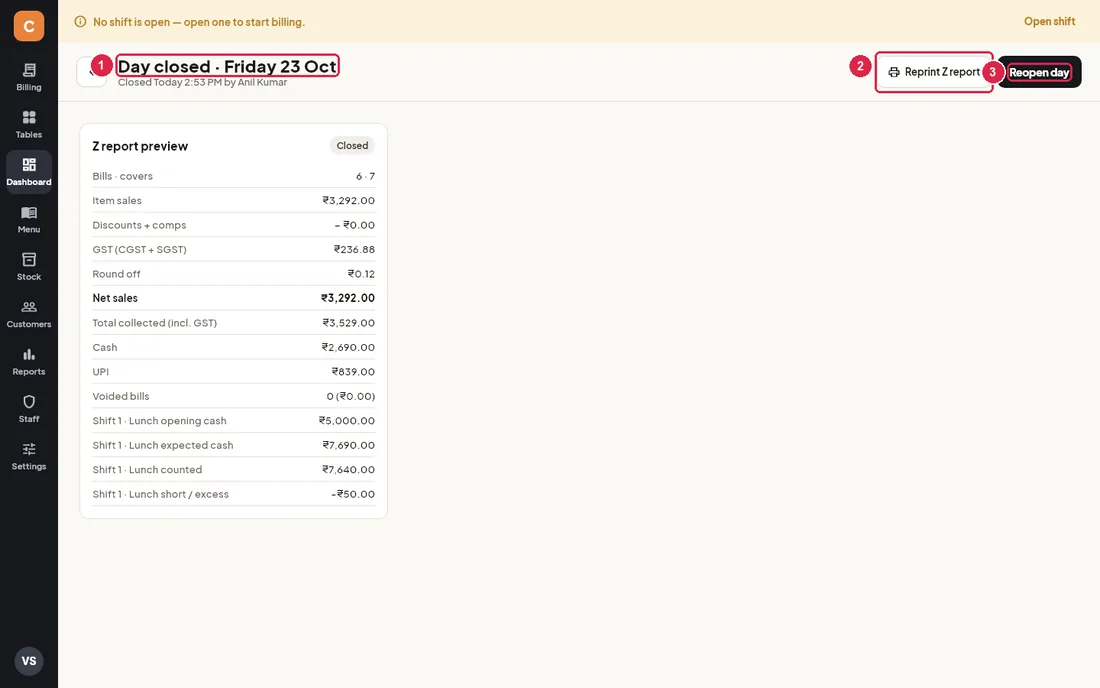Go to Tables in sidebar
This screenshot has height=688, width=1100.
pos(29,124)
